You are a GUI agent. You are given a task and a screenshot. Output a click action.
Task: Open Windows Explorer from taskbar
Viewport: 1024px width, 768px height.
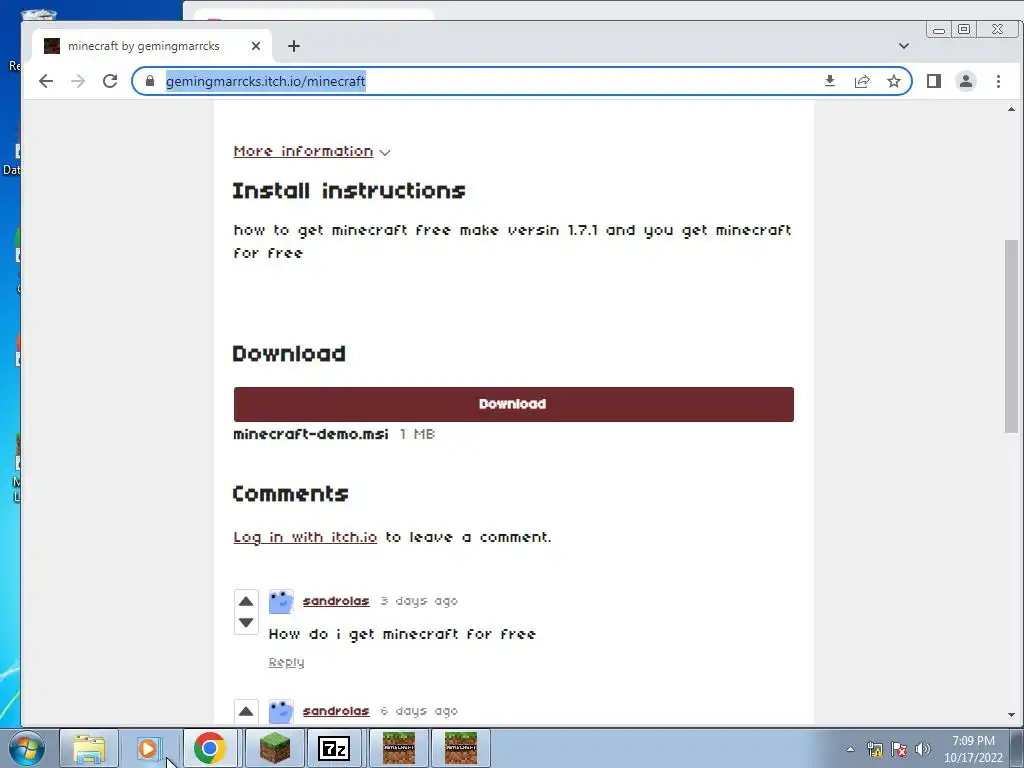click(x=89, y=748)
